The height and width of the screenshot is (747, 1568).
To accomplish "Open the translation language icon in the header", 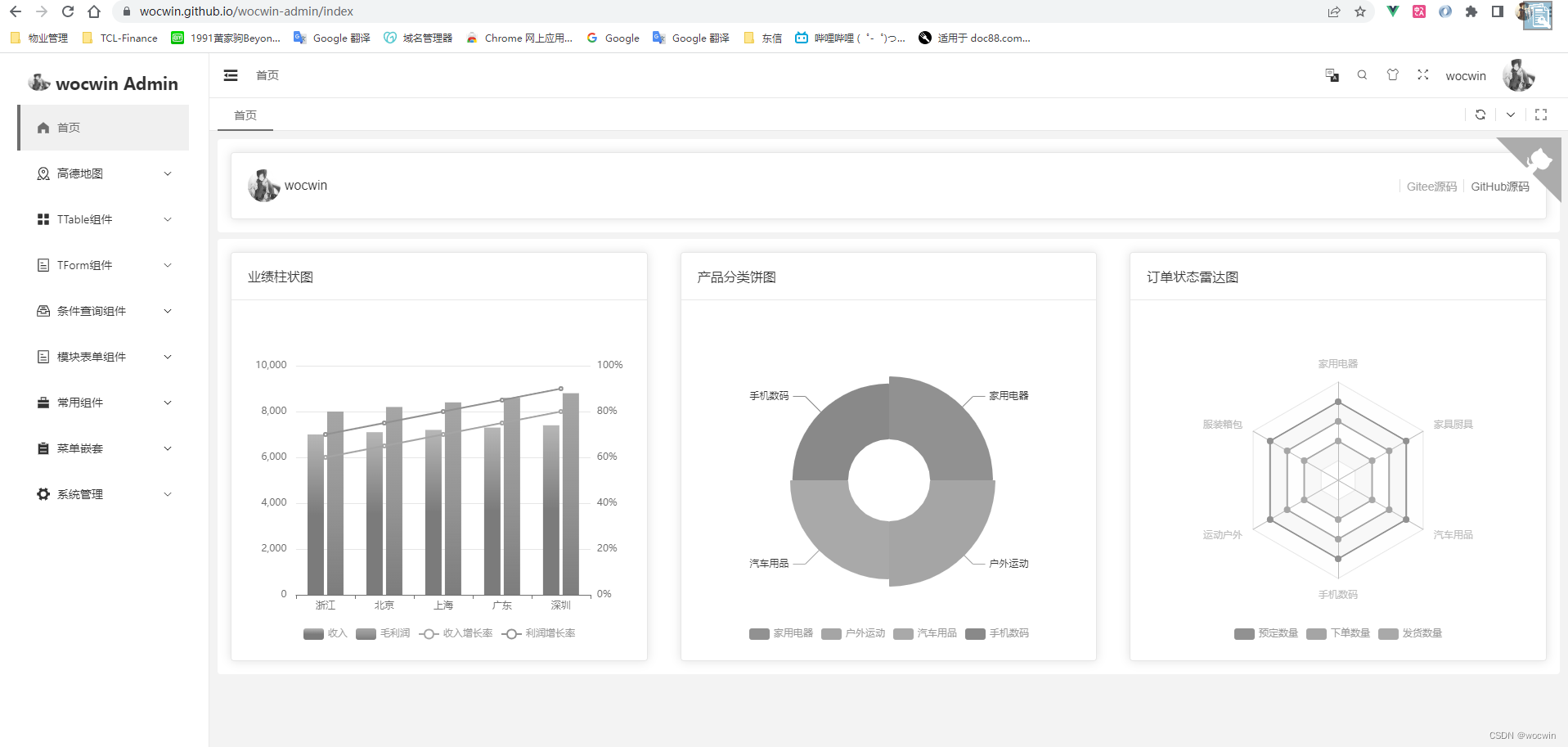I will click(x=1332, y=75).
